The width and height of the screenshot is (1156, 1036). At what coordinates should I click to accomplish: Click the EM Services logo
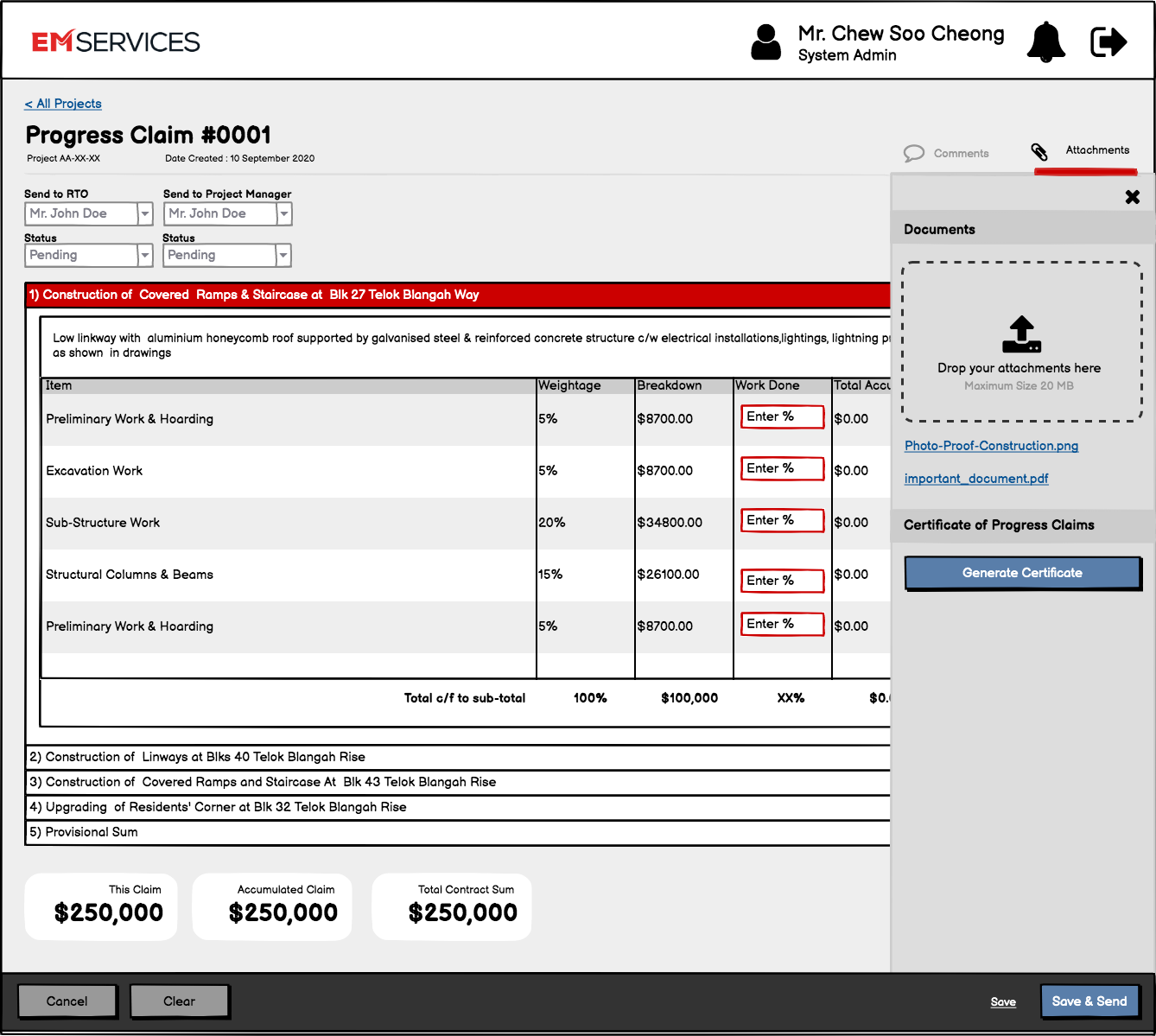coord(116,41)
